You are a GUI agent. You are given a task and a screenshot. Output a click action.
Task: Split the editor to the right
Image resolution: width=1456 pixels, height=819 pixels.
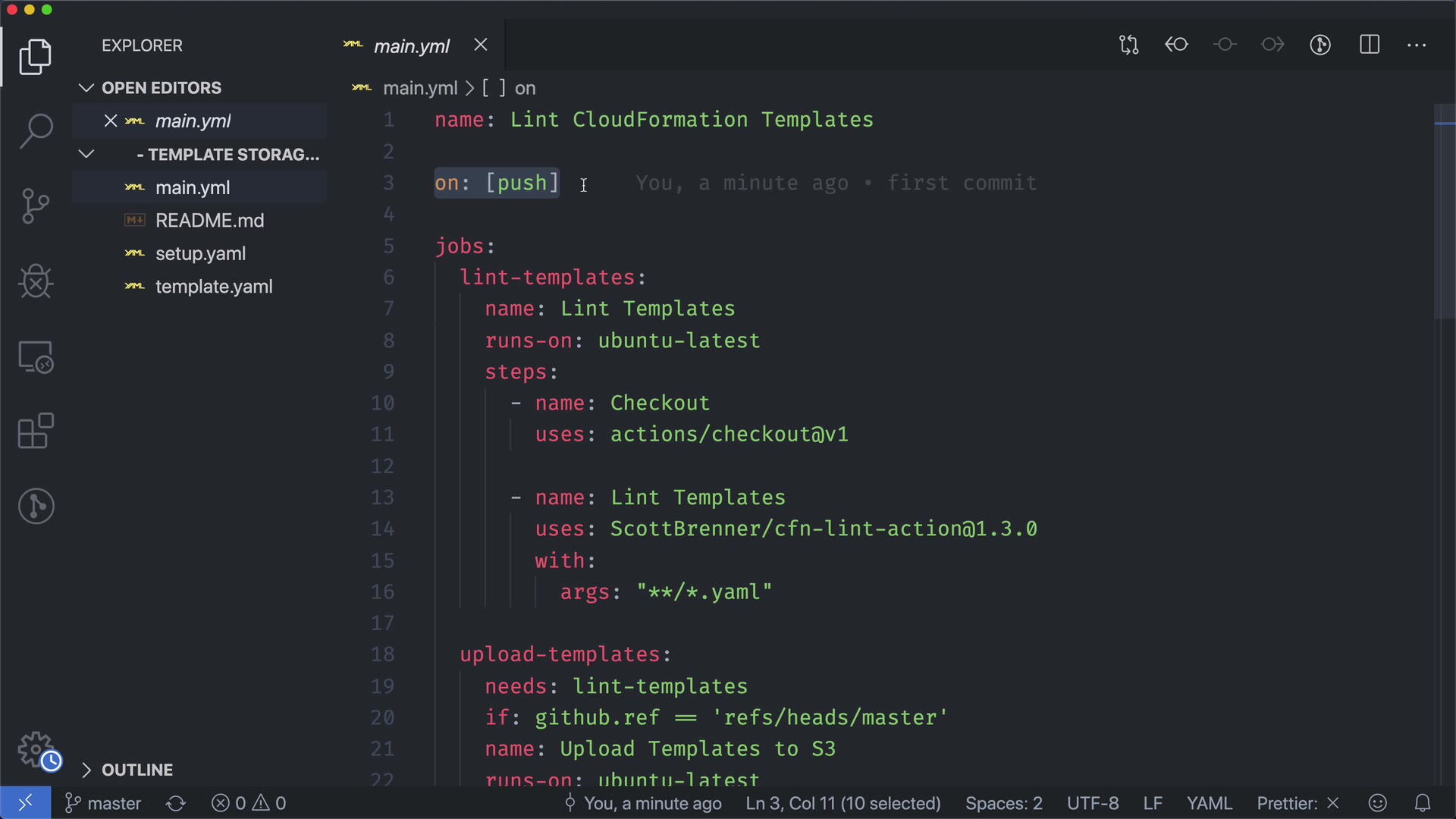tap(1370, 45)
